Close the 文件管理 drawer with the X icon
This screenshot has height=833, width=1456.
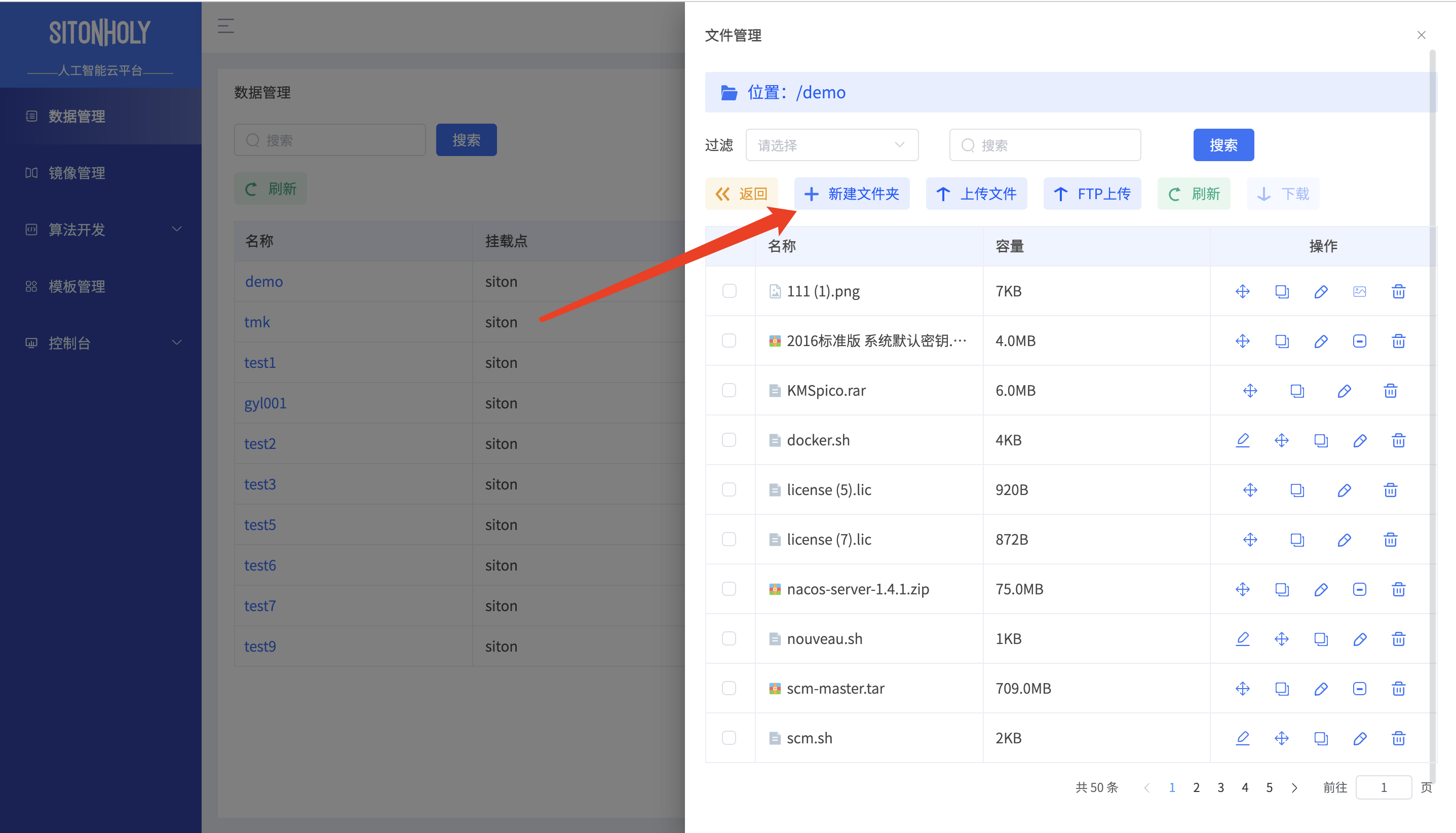click(x=1421, y=35)
